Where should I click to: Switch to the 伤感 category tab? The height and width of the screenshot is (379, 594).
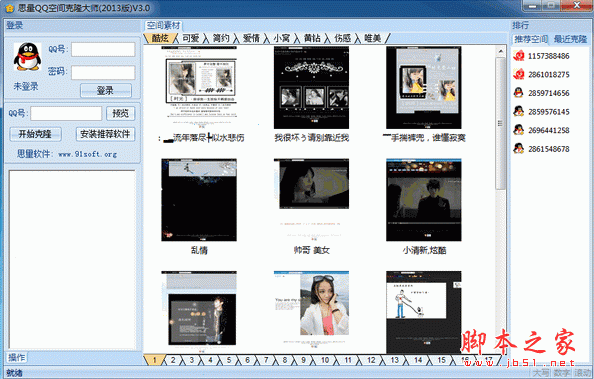[342, 38]
